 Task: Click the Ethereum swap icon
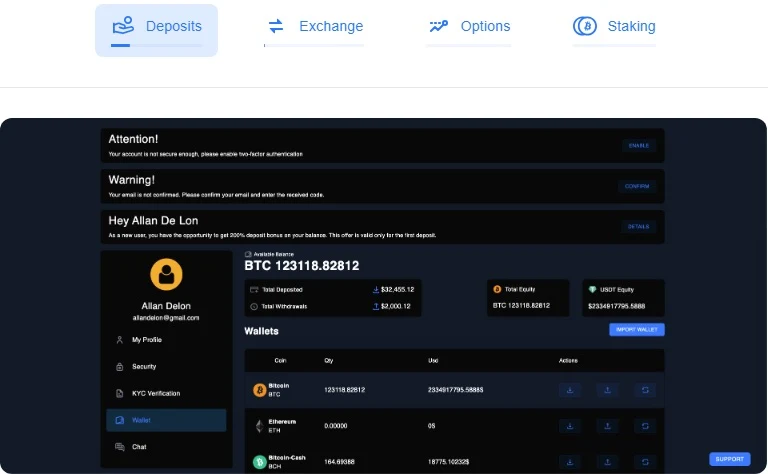pos(645,426)
